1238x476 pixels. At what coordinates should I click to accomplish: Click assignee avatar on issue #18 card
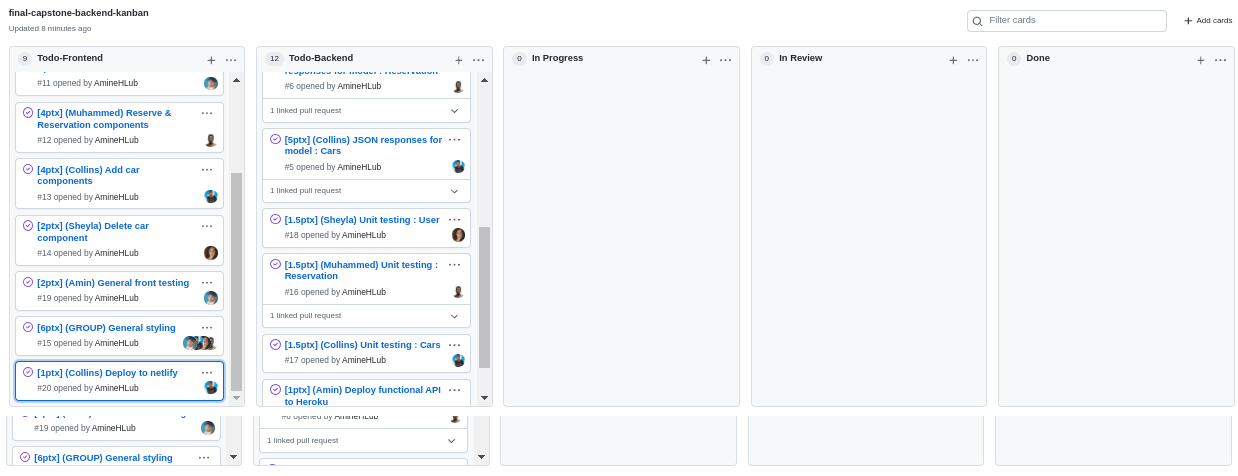coord(458,235)
